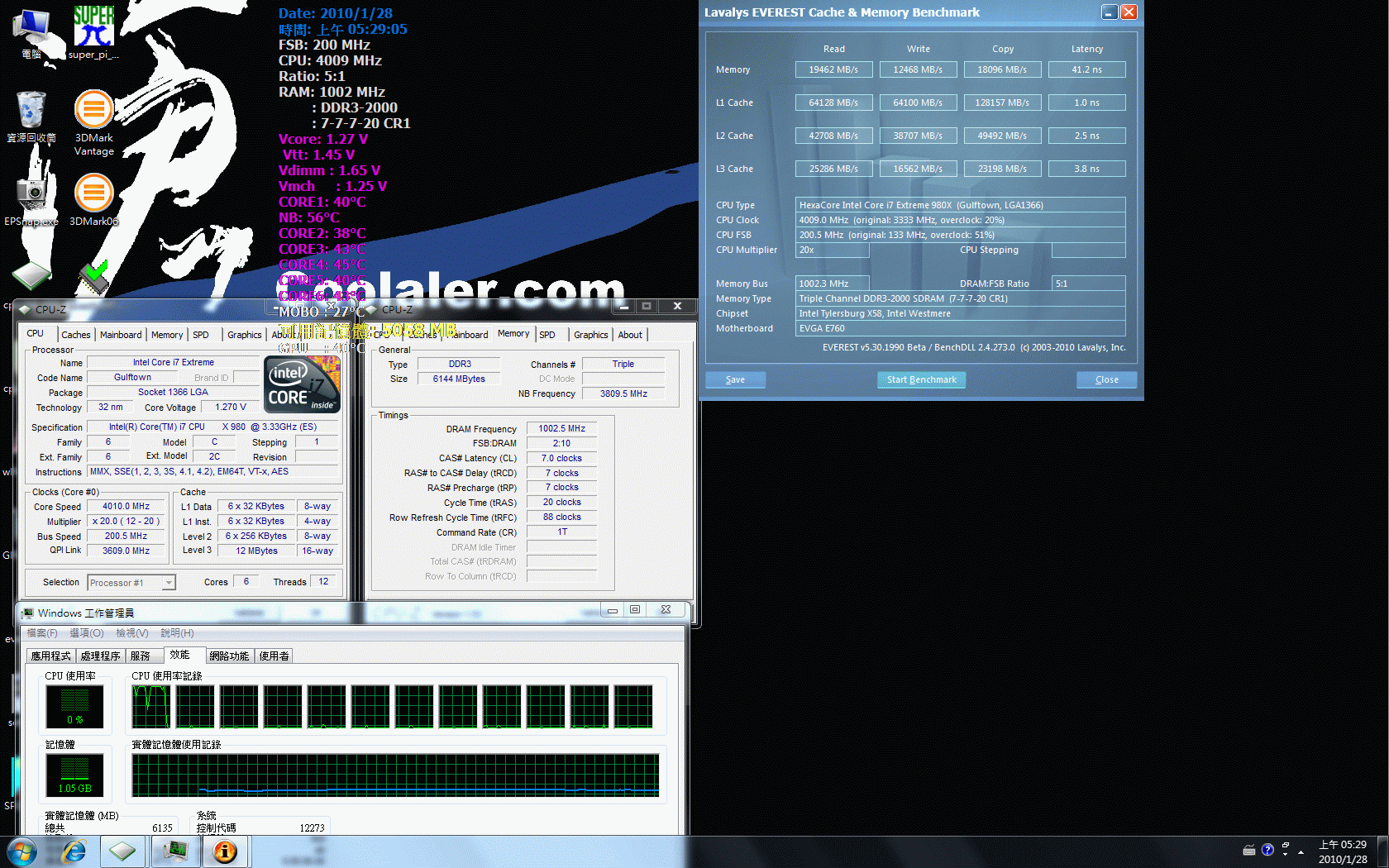Launch 3DMark Vantage from the desktop
Screen dimensions: 1389x868
tap(93, 122)
